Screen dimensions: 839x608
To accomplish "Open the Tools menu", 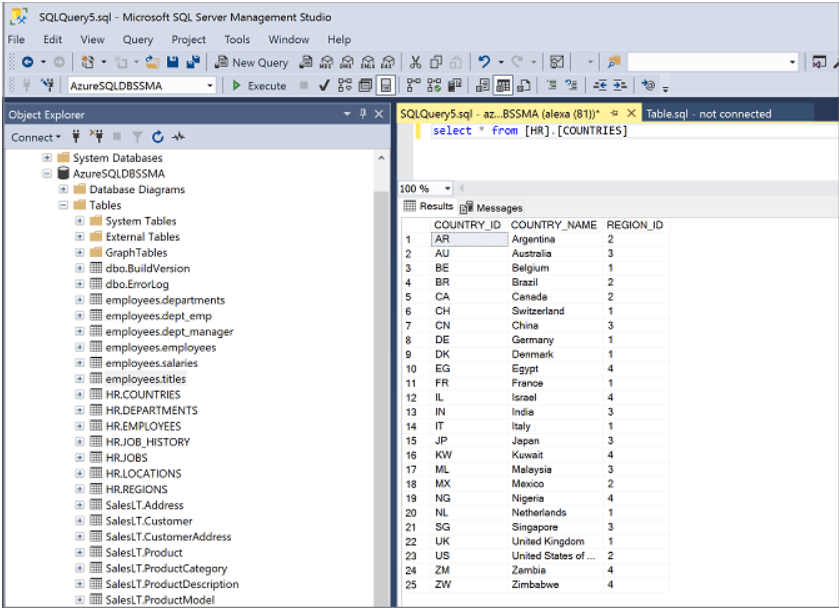I will (237, 40).
